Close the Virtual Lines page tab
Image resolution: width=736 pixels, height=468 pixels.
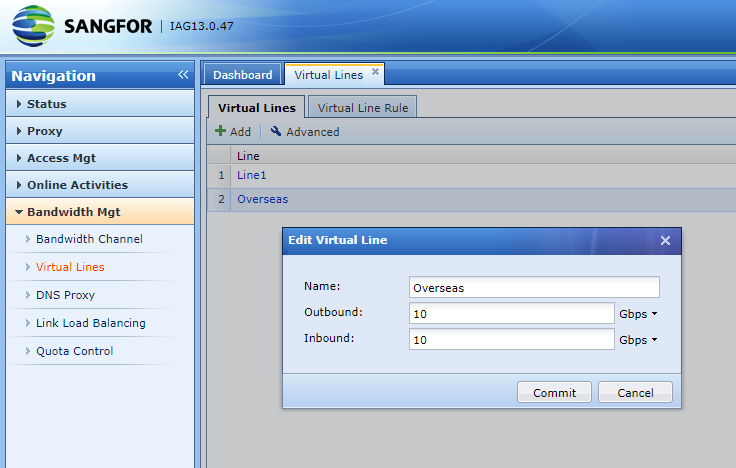(375, 71)
